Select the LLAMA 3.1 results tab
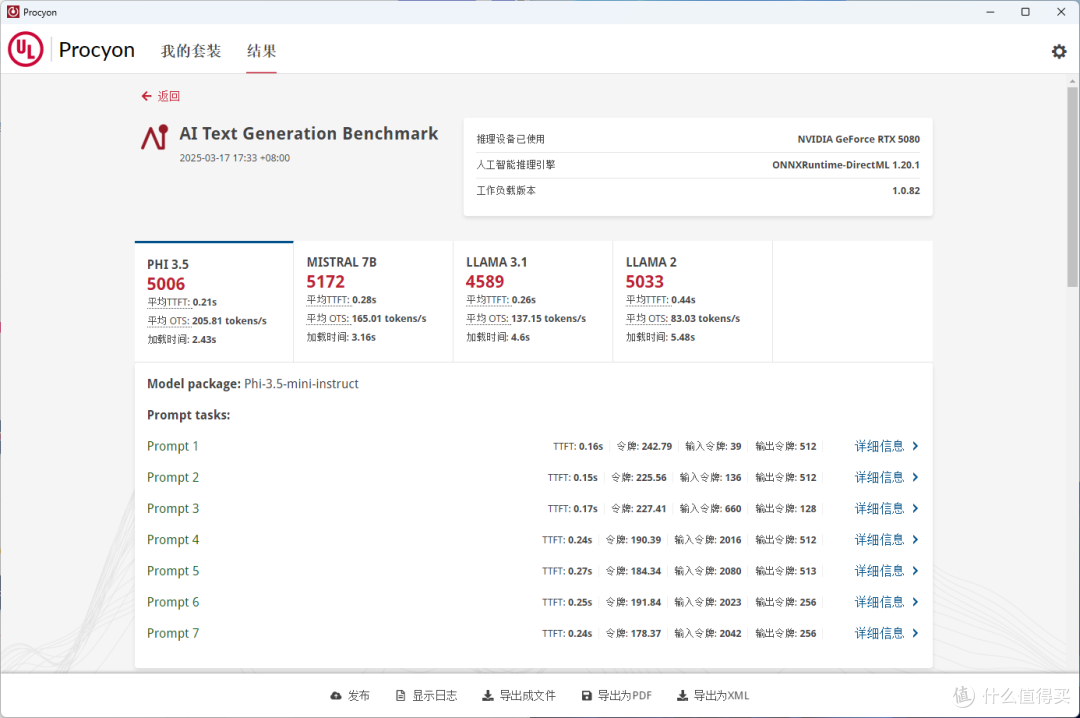 pos(532,301)
